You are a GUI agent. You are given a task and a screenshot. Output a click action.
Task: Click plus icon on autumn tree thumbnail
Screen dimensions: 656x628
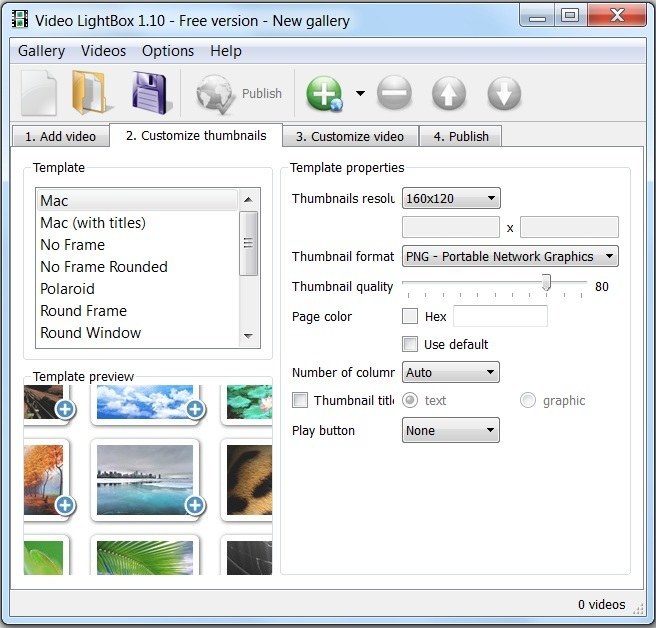tap(65, 505)
